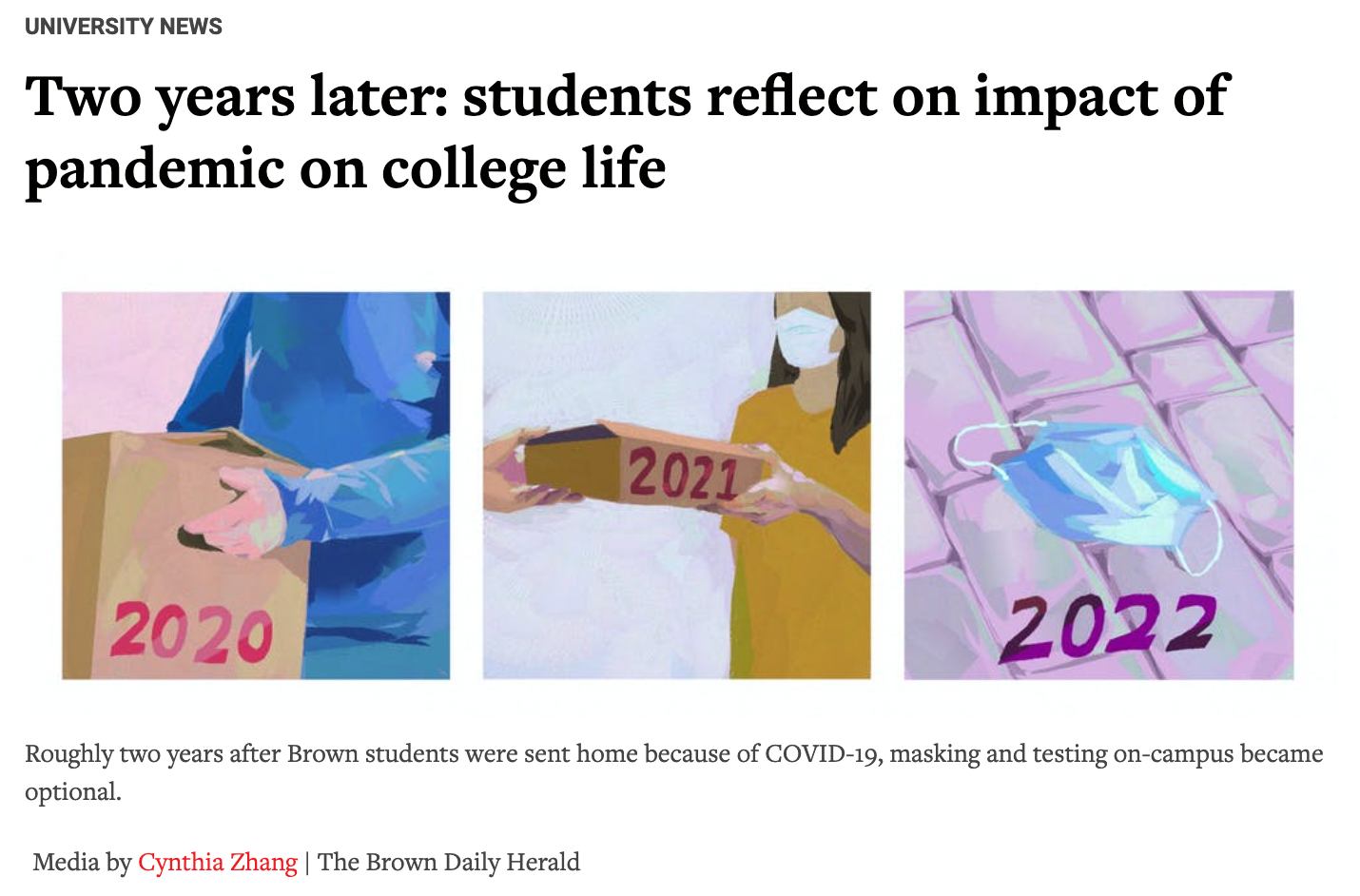Click the image caption about Brown students

pyautogui.click(x=673, y=772)
